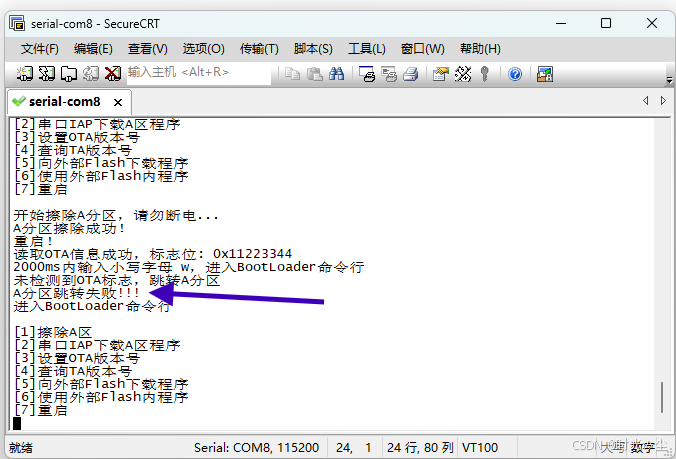The height and width of the screenshot is (459, 676).
Task: Open Keymap Editor toolbar icon
Action: pos(463,74)
